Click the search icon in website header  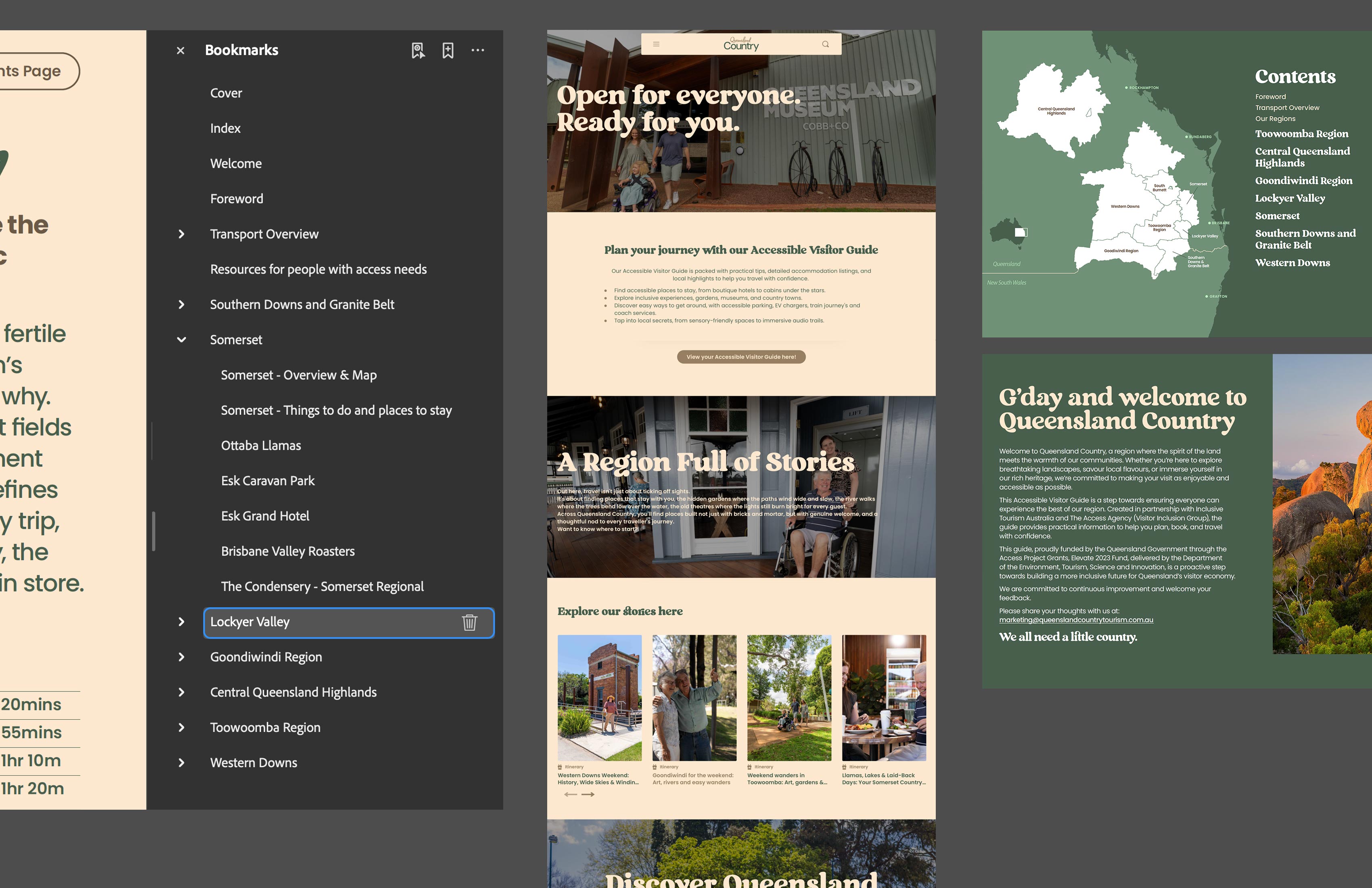(x=826, y=44)
